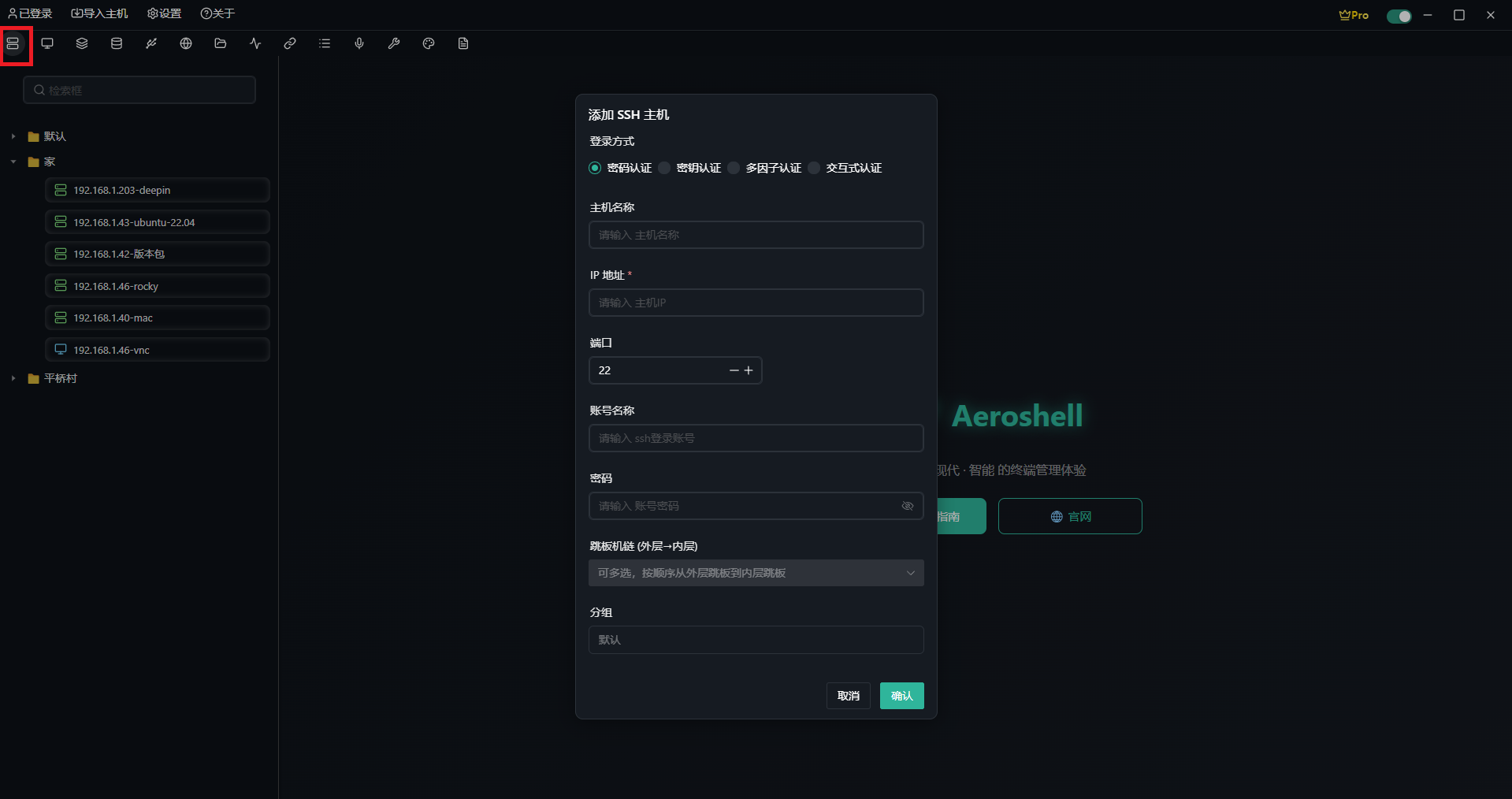Open the remote desktop monitor panel

(x=47, y=43)
